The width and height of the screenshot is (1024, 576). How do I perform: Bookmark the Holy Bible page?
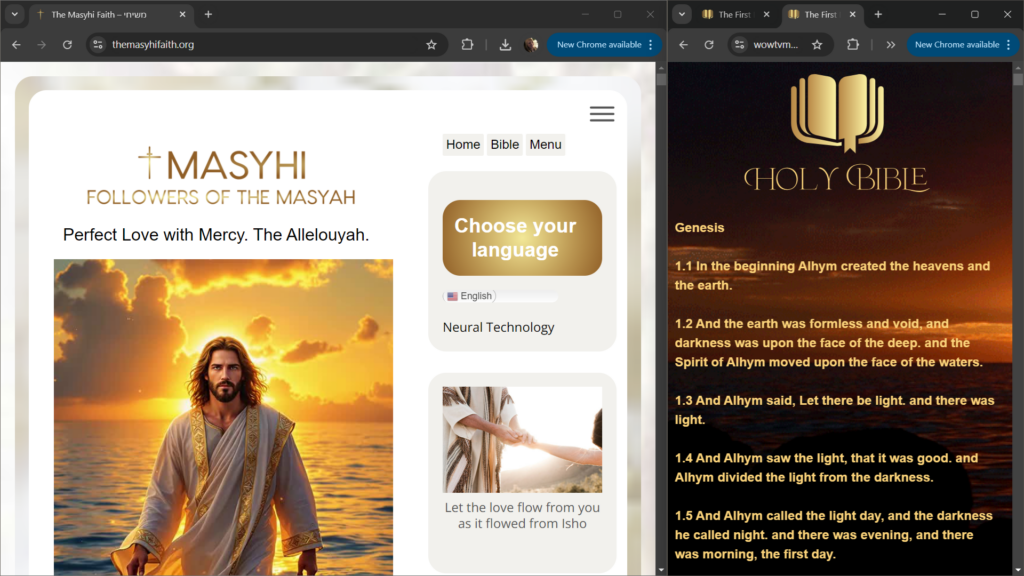[x=817, y=44]
